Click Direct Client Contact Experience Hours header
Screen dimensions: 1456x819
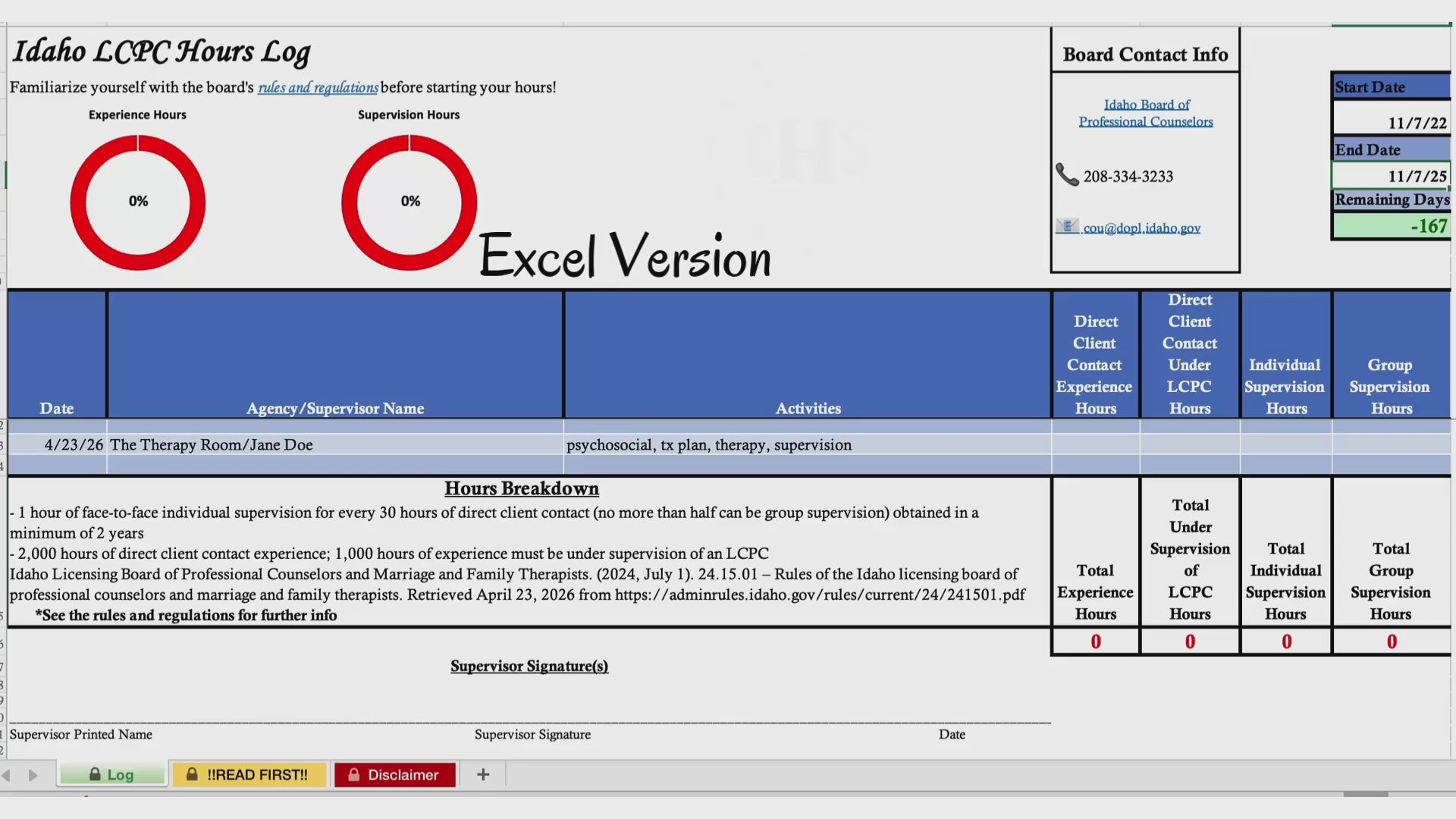pyautogui.click(x=1095, y=354)
